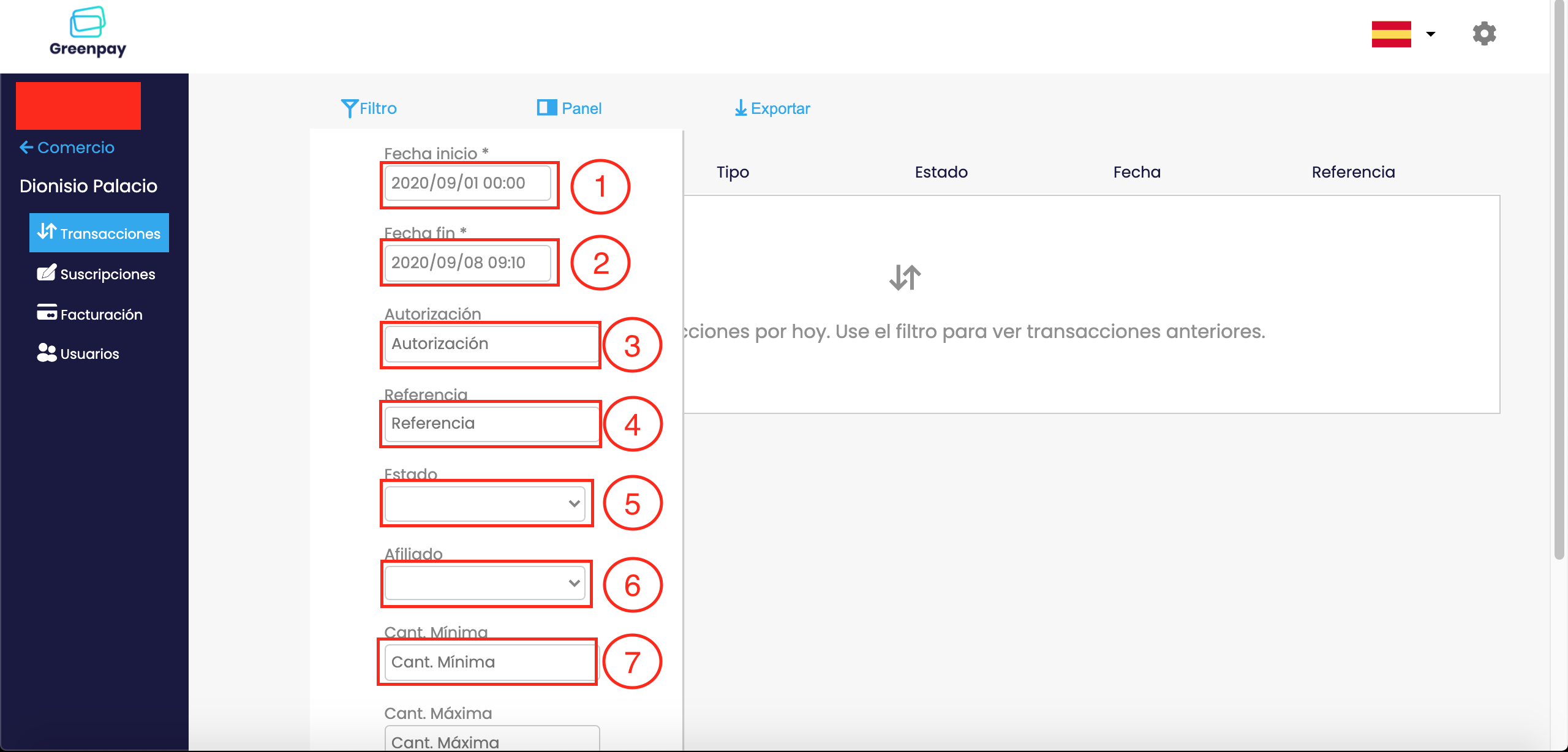Image resolution: width=1568 pixels, height=752 pixels.
Task: Expand the Estado dropdown
Action: tap(485, 503)
